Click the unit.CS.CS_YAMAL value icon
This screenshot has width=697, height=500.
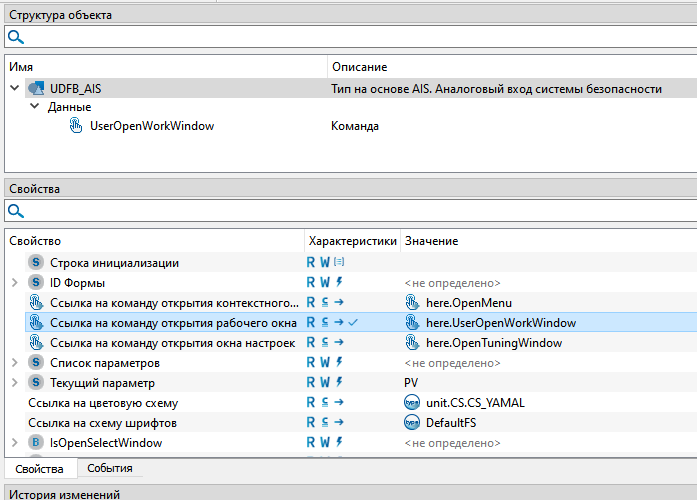[412, 403]
